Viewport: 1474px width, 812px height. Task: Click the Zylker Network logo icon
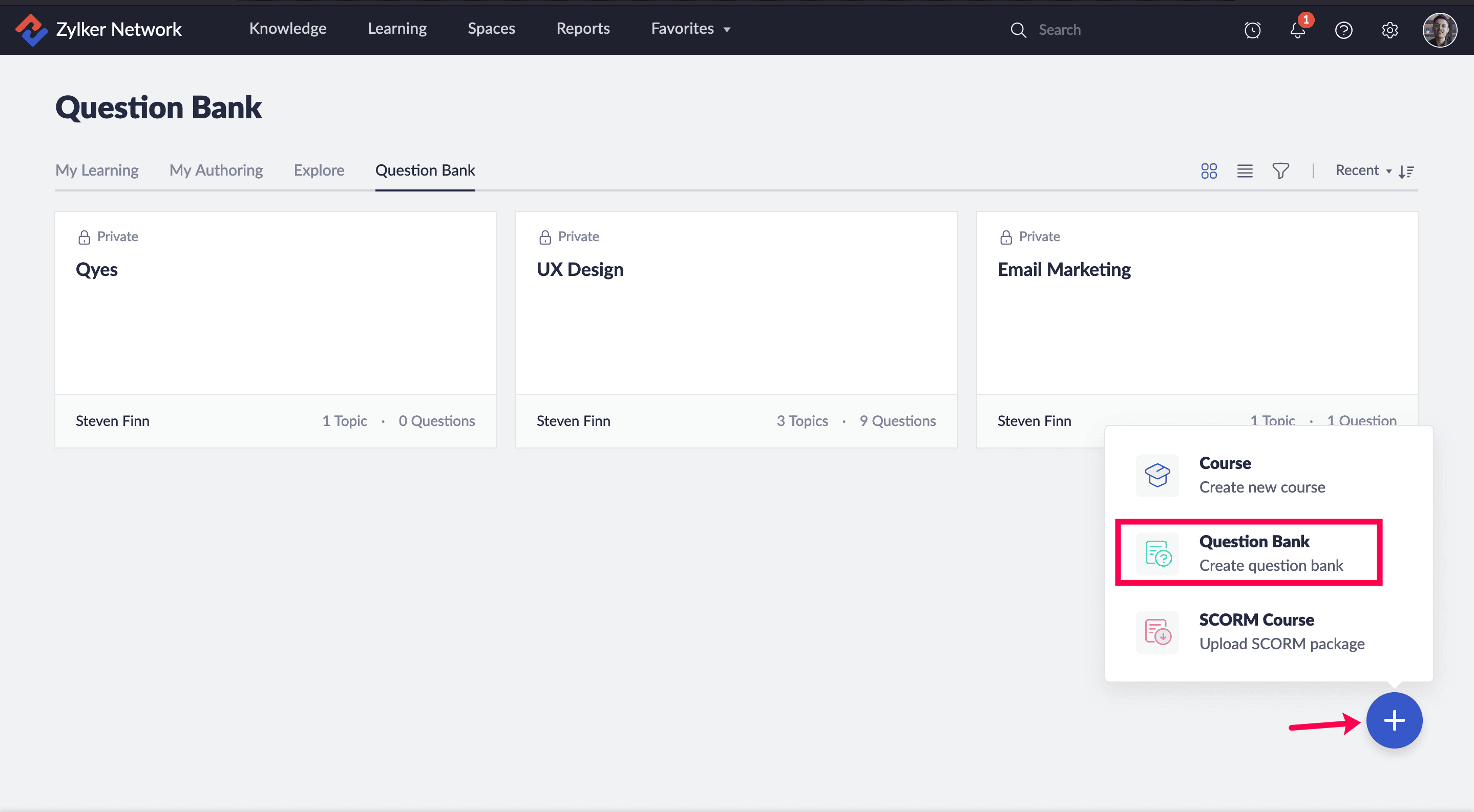31,29
